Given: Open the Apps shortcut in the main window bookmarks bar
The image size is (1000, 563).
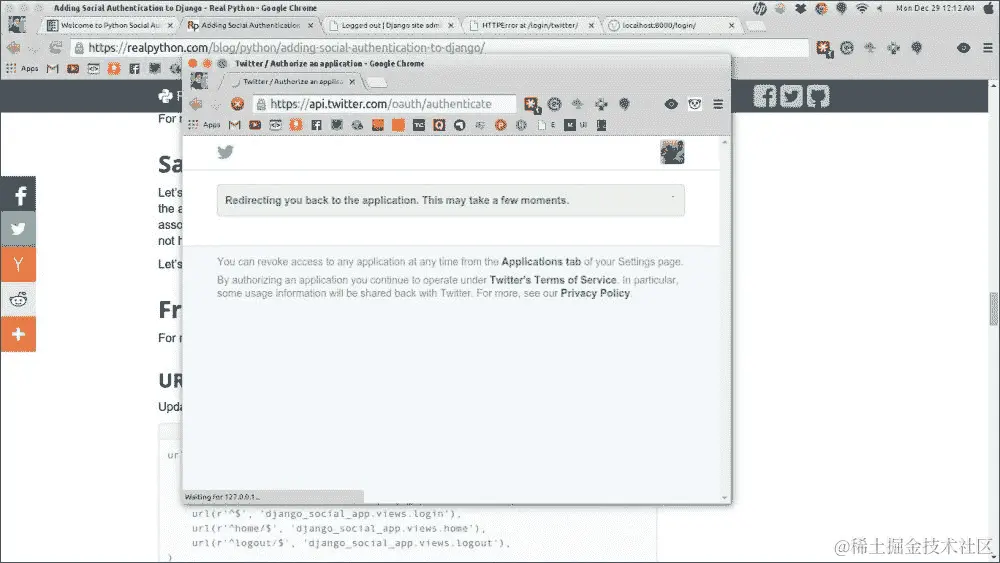Looking at the screenshot, I should point(22,68).
